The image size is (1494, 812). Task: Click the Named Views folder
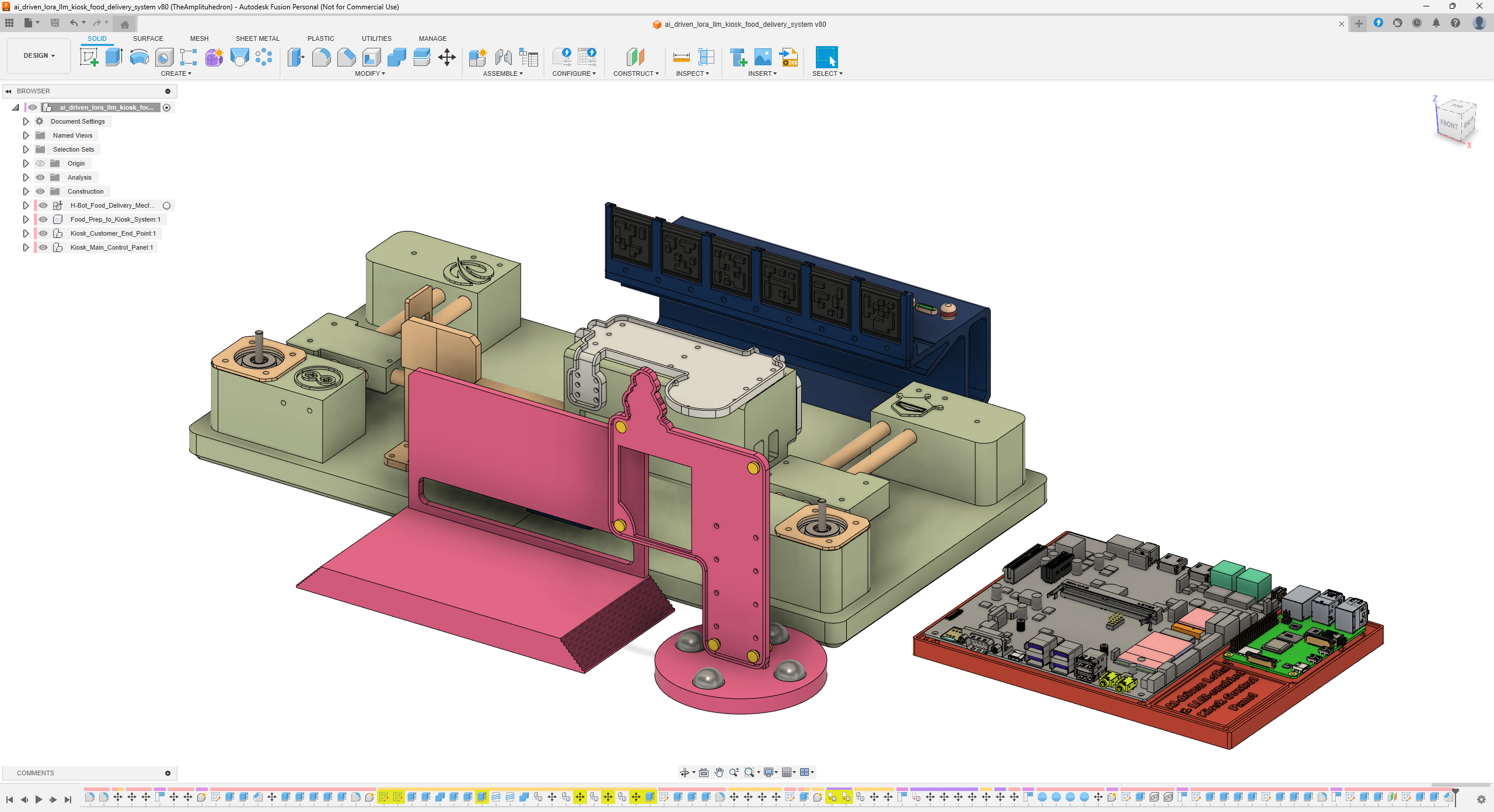[72, 135]
